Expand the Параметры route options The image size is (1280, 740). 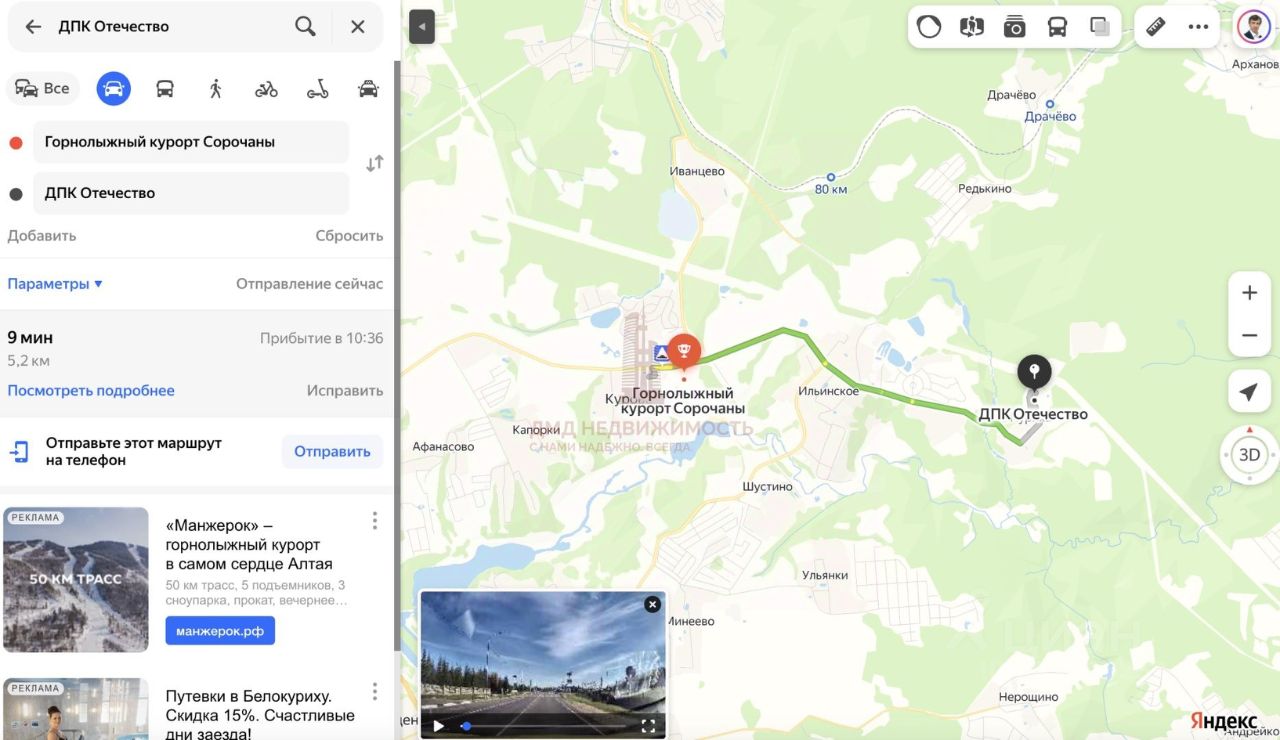click(55, 284)
